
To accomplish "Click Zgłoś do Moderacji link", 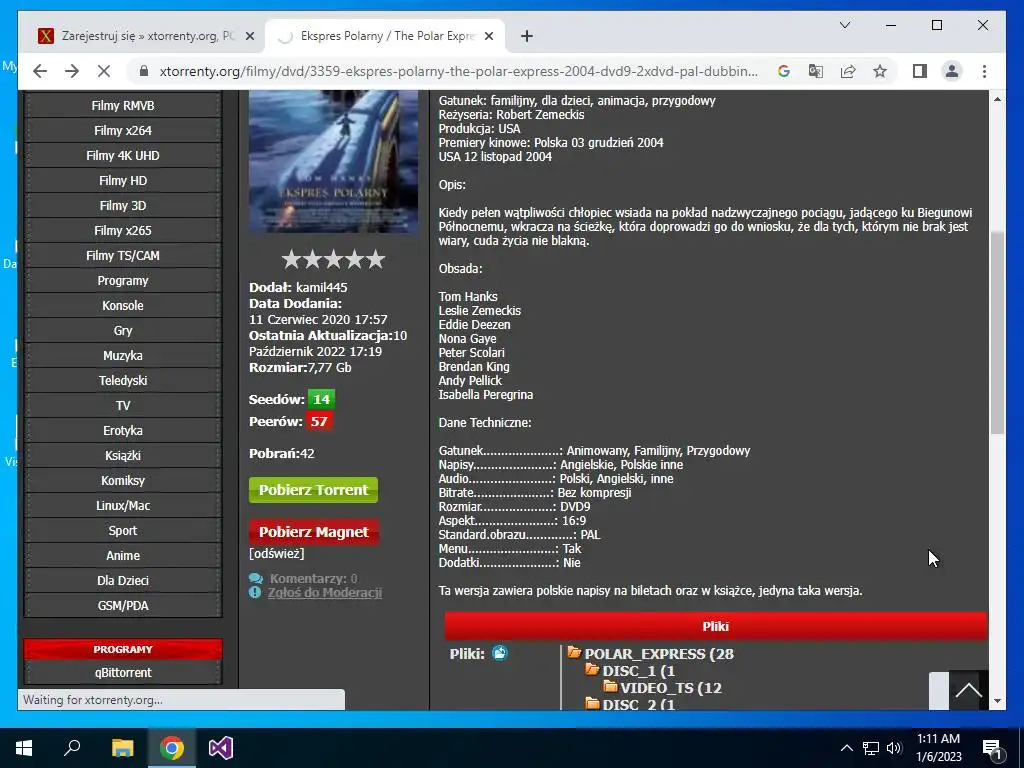I will [325, 592].
